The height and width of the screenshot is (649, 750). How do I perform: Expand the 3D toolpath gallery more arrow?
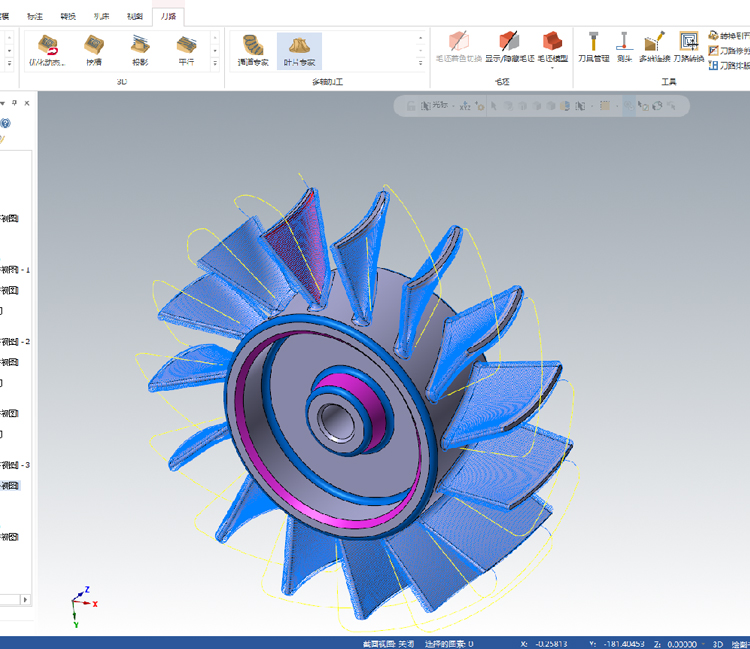coord(215,63)
